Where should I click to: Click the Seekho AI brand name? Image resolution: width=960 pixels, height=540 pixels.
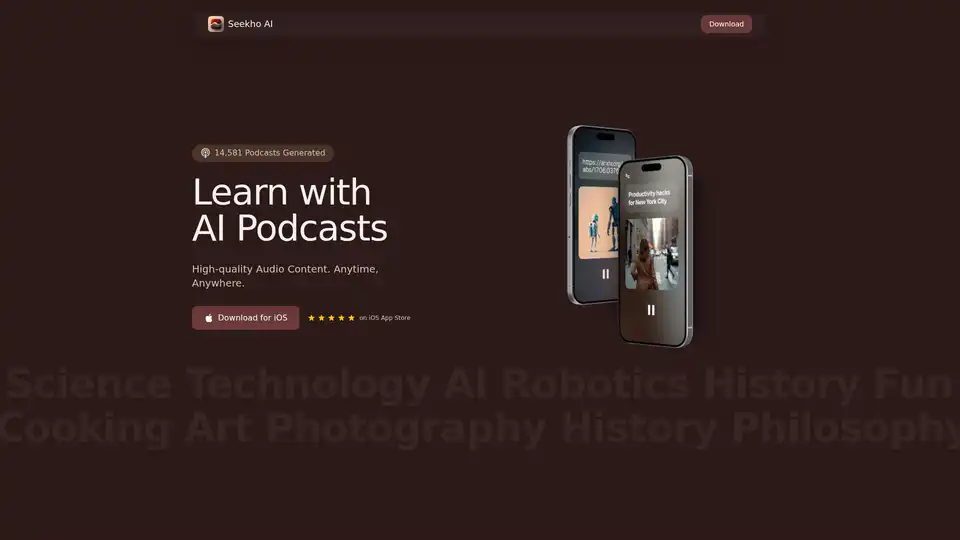[250, 24]
